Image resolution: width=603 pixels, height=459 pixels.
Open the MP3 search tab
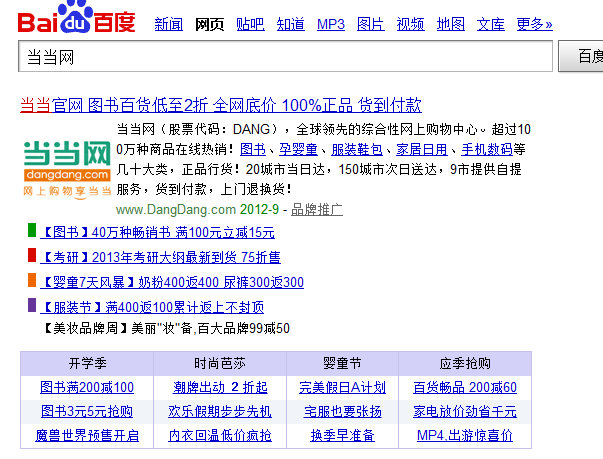click(331, 24)
